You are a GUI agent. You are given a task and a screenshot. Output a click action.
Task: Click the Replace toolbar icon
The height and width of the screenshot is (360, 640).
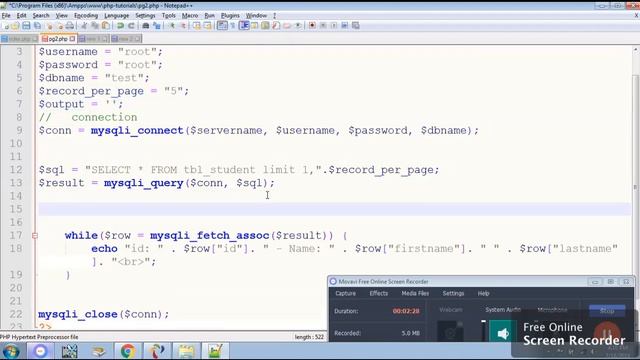pyautogui.click(x=156, y=26)
